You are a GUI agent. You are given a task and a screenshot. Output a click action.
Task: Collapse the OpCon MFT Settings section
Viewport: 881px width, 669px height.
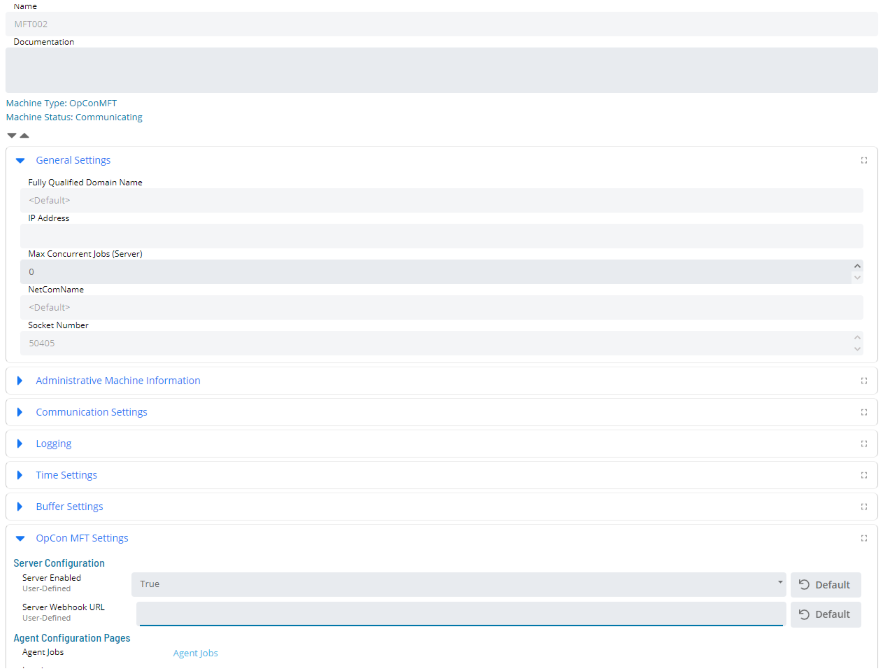point(20,538)
